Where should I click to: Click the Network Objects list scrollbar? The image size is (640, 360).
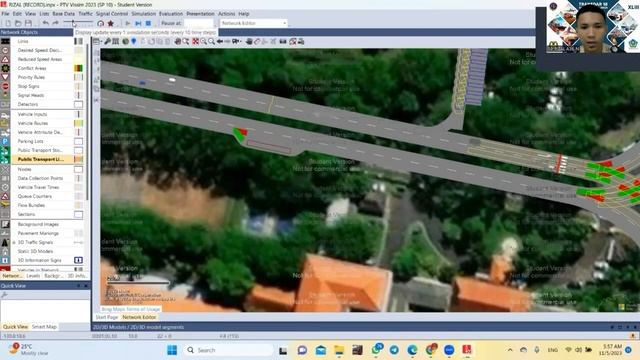click(88, 122)
